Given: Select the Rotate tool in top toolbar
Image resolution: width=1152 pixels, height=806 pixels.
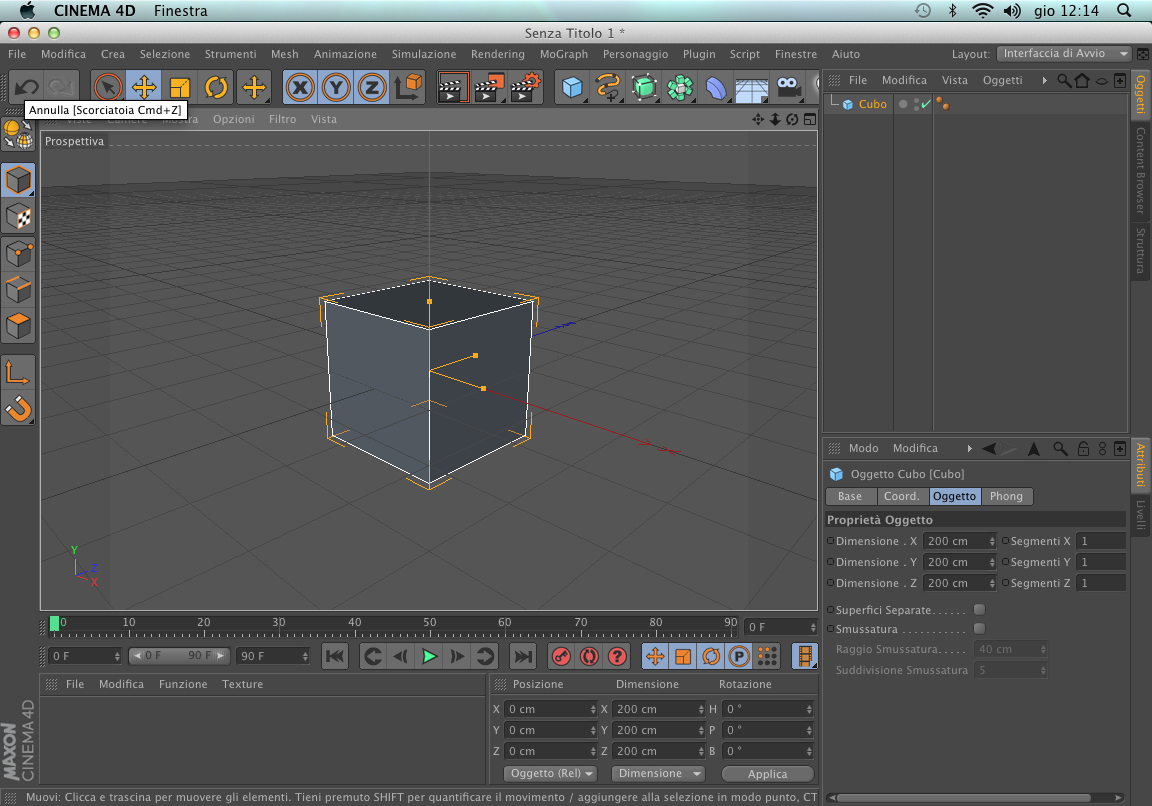Looking at the screenshot, I should (x=216, y=88).
